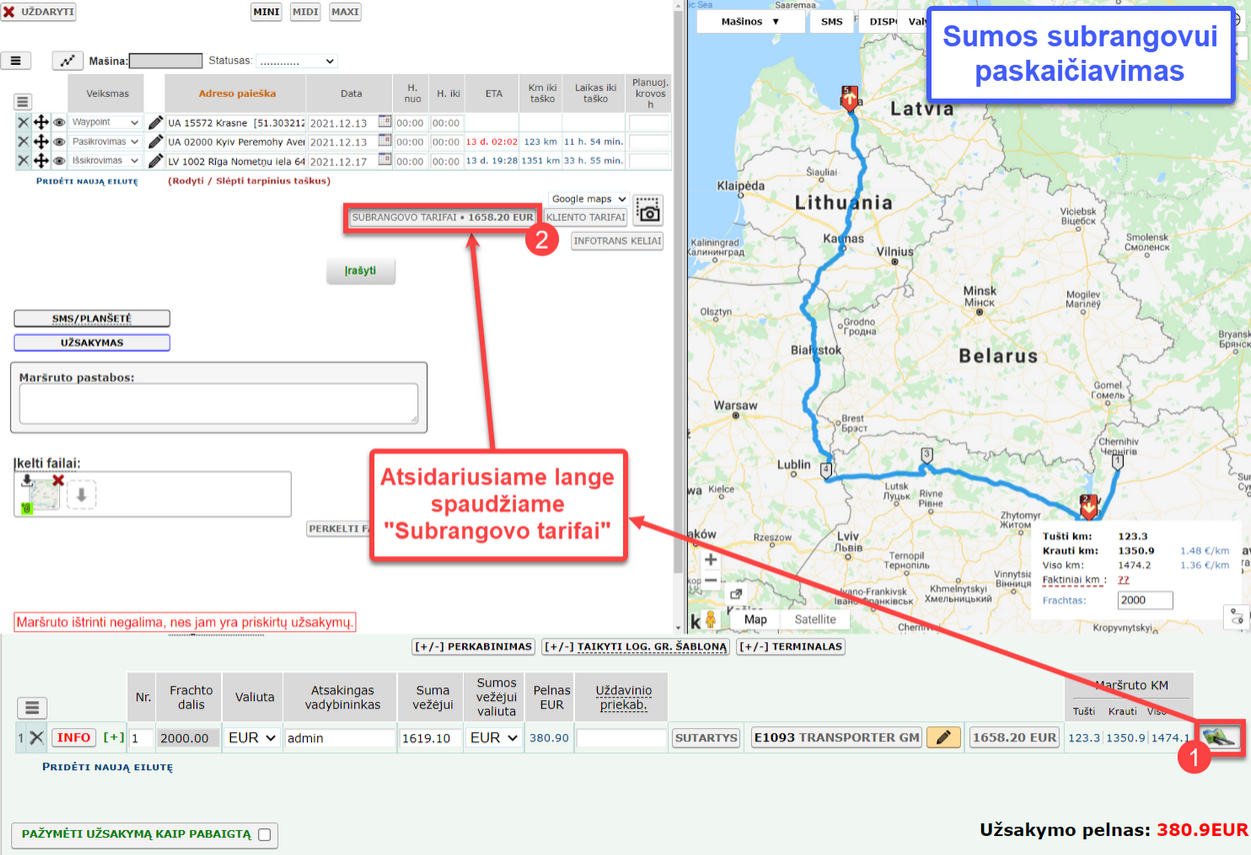Click the Kliento tarifai button
The width and height of the screenshot is (1251, 855).
point(586,217)
